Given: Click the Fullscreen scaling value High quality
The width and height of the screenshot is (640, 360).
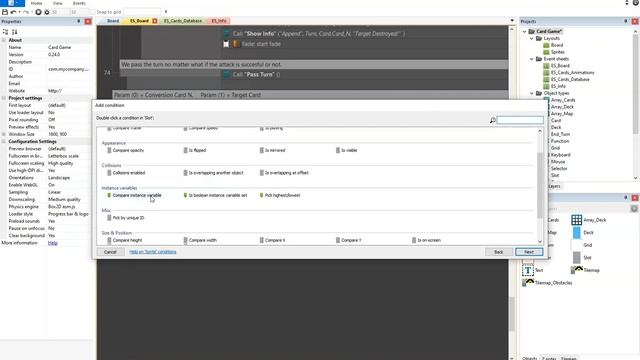Looking at the screenshot, I should (61, 163).
